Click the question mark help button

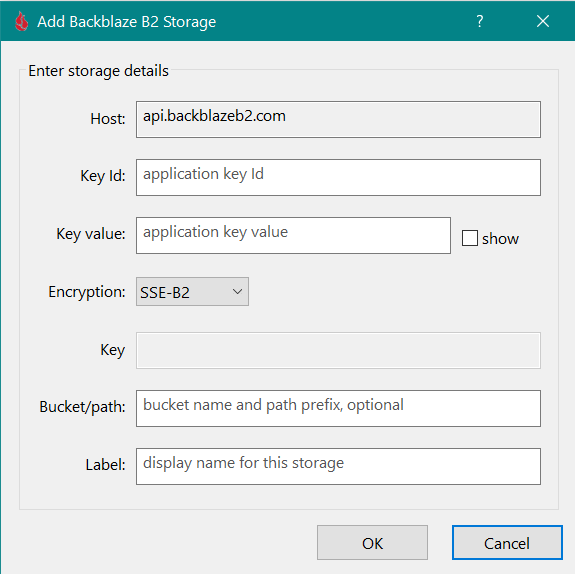click(480, 21)
